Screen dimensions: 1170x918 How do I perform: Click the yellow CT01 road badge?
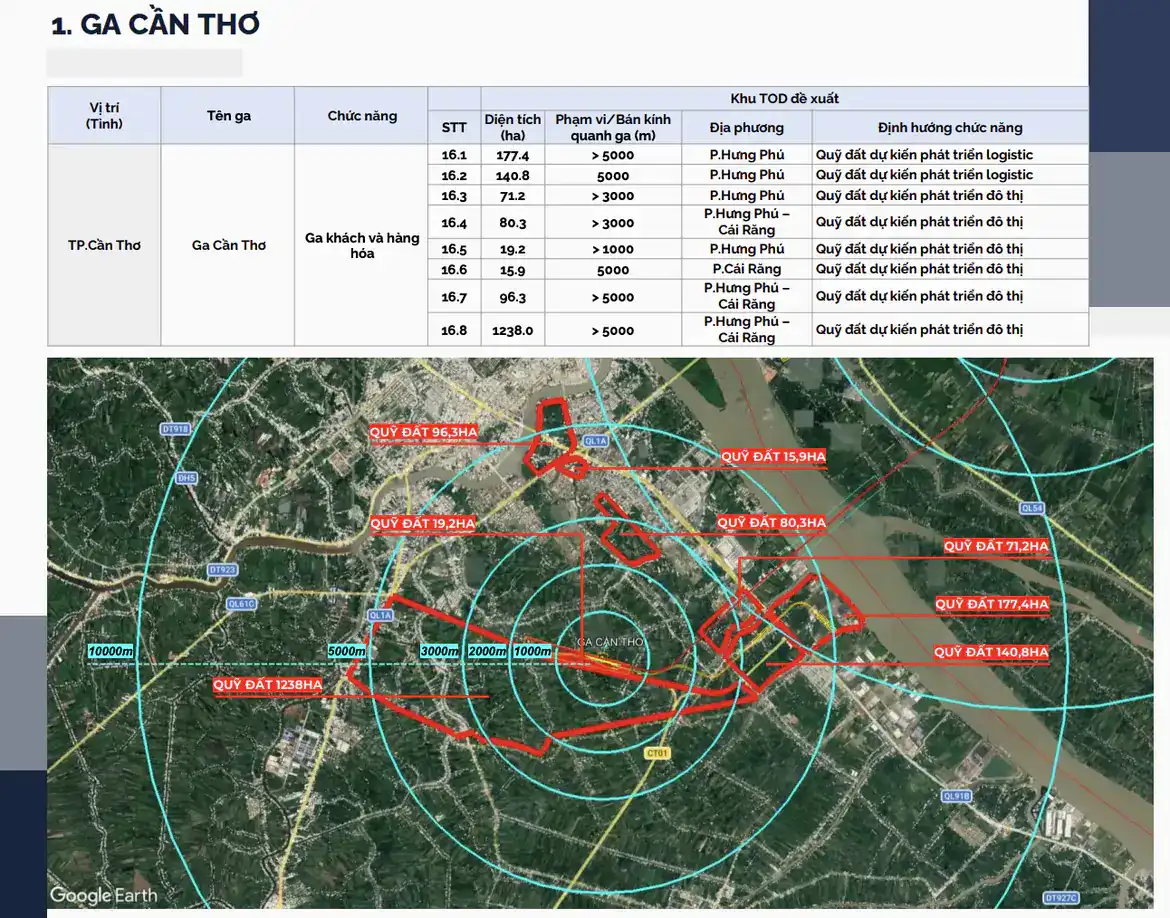coord(657,753)
